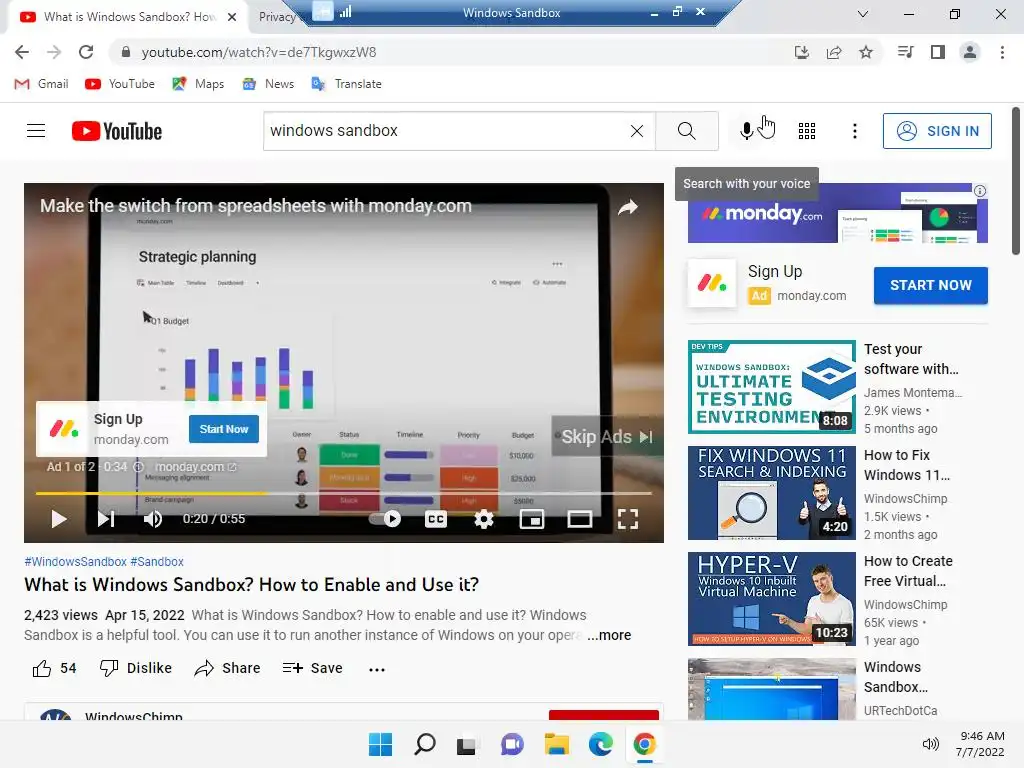The image size is (1024, 768).
Task: Open the YouTube bookmark
Action: pos(120,84)
